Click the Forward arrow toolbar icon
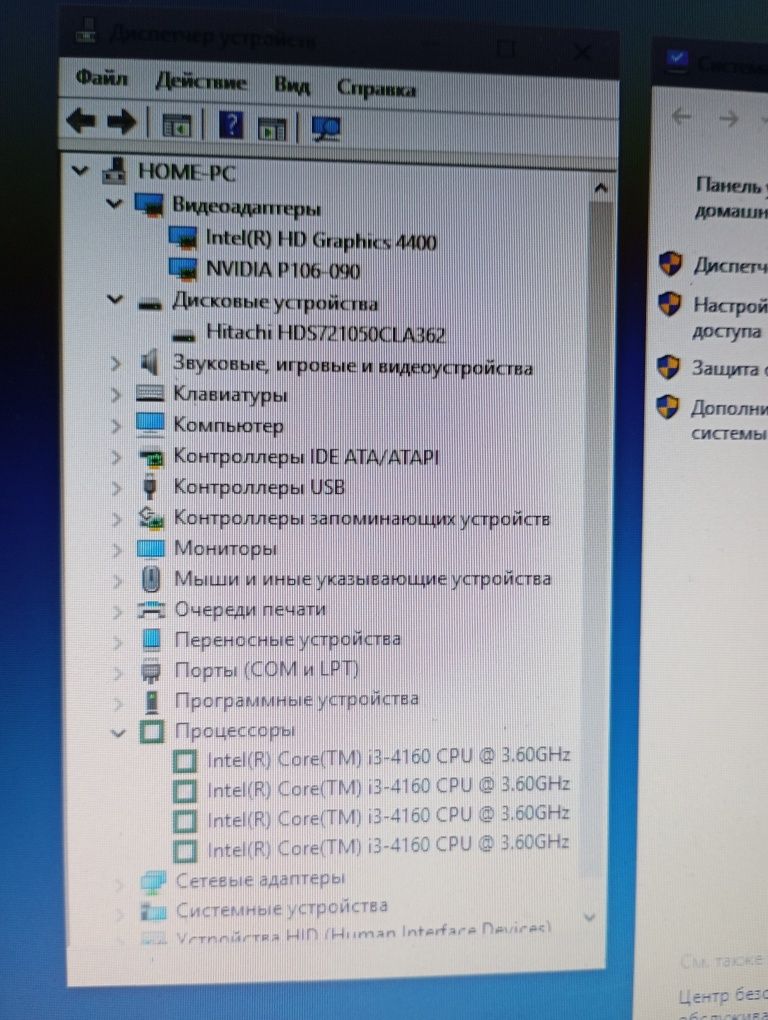This screenshot has width=768, height=1020. (122, 122)
